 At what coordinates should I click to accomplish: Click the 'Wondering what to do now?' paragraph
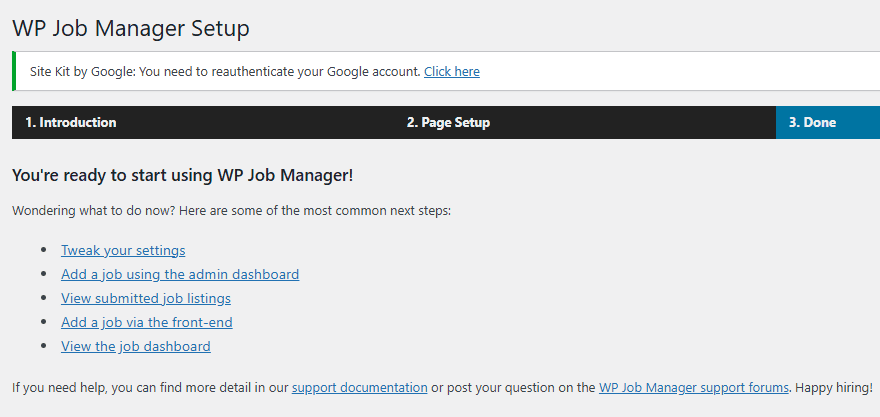pos(231,212)
